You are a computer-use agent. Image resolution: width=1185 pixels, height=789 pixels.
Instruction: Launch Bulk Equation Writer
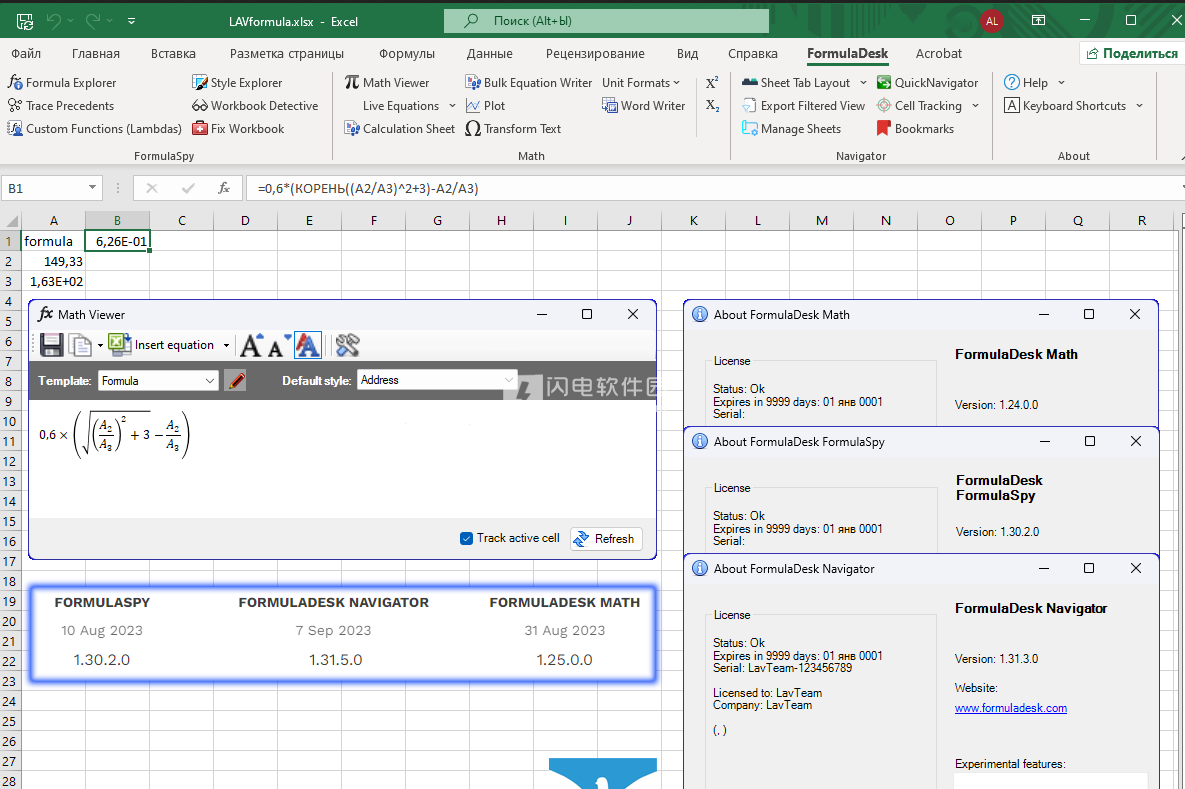pos(528,82)
